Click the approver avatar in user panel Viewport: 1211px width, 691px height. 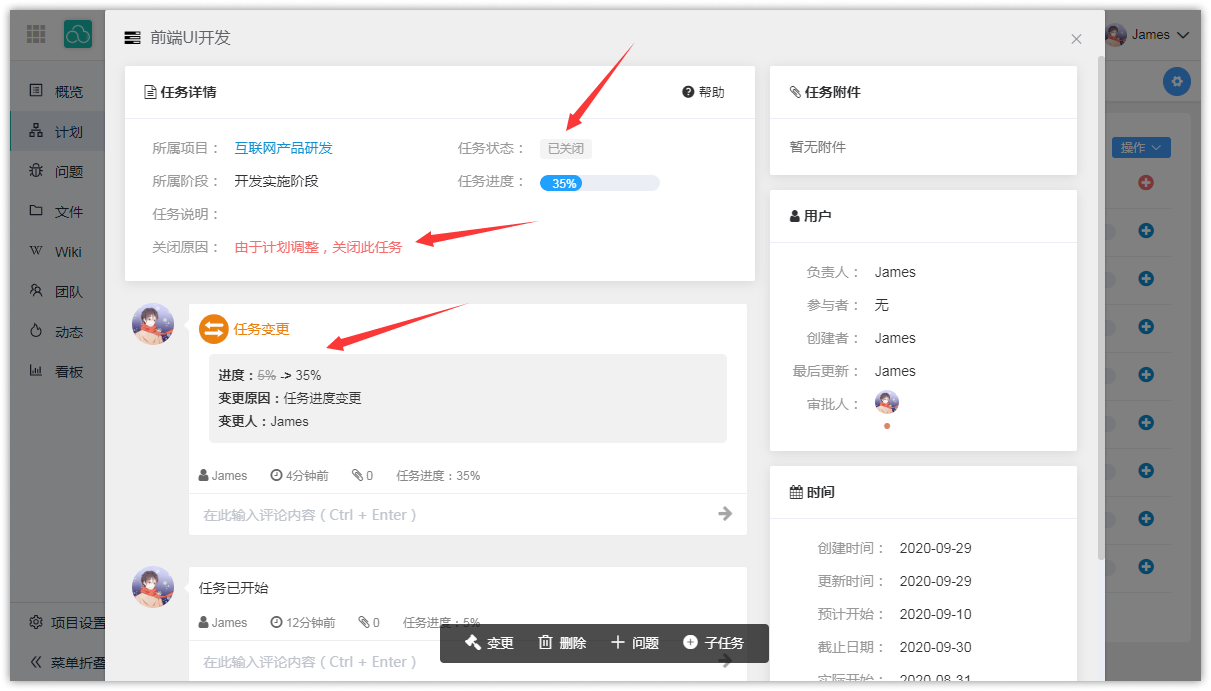tap(886, 402)
